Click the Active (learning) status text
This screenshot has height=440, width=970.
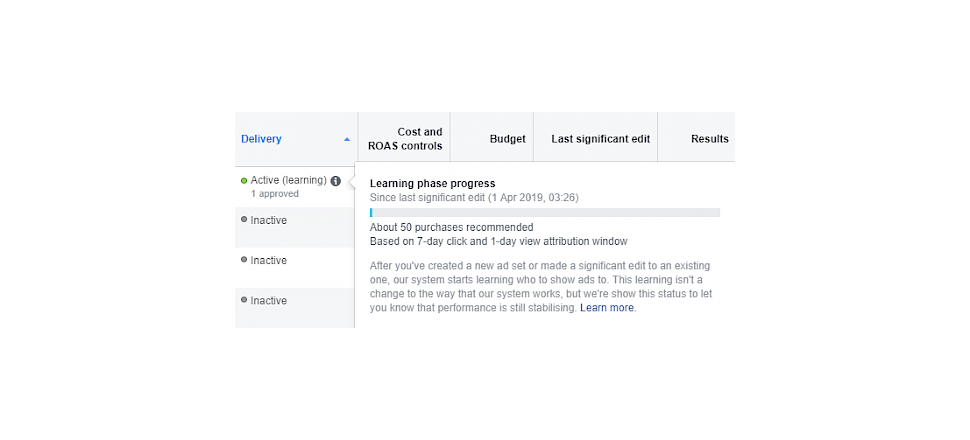click(x=288, y=181)
